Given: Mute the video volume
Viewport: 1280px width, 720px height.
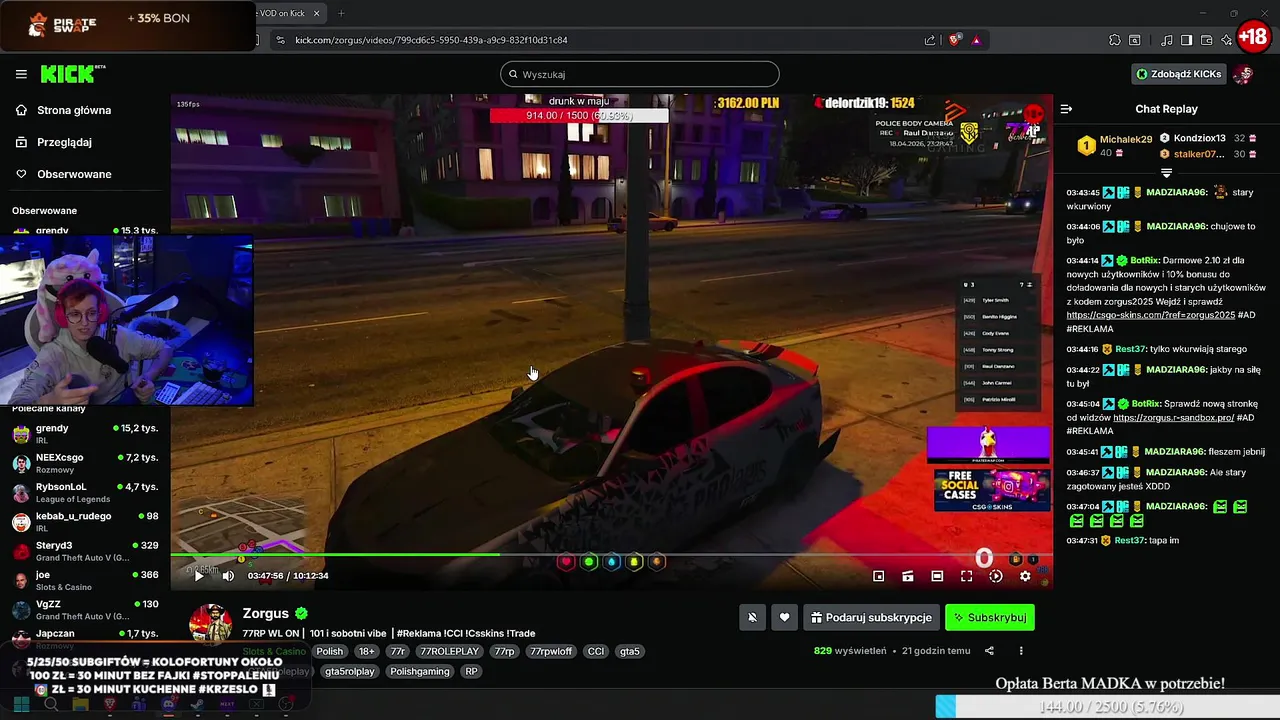Looking at the screenshot, I should click(x=228, y=575).
